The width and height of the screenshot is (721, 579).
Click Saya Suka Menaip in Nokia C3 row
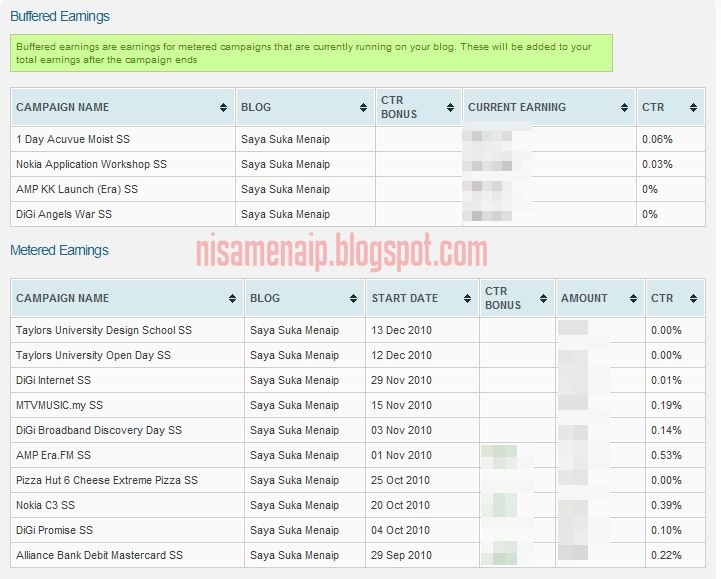(294, 505)
